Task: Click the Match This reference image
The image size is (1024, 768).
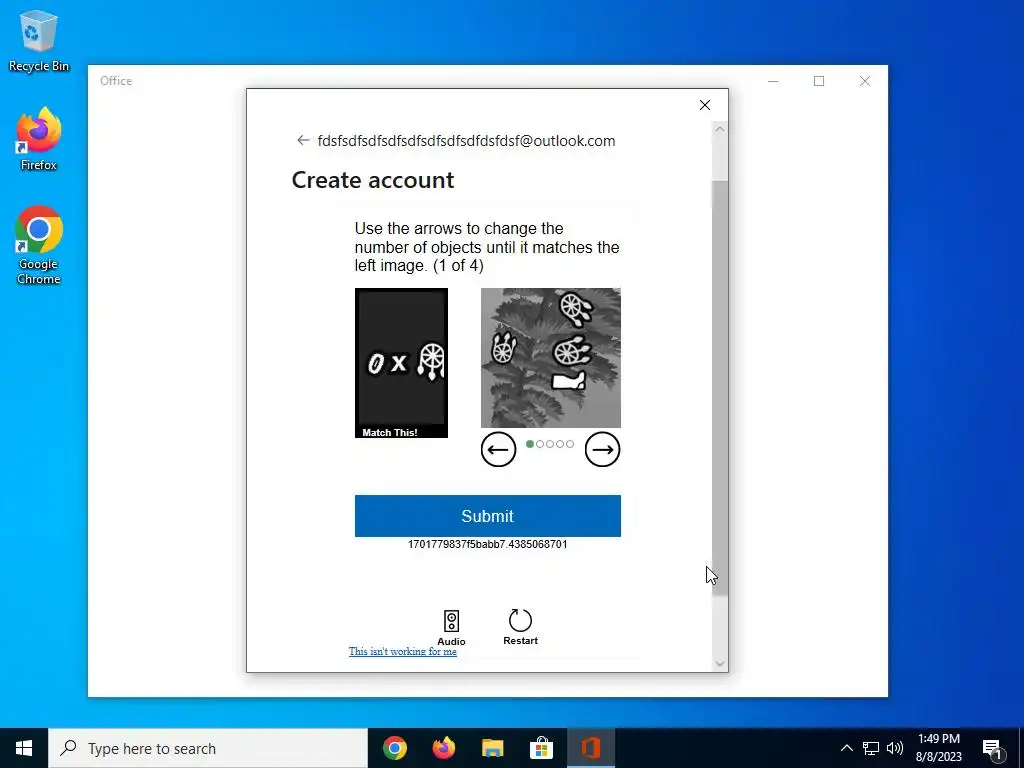Action: click(401, 363)
